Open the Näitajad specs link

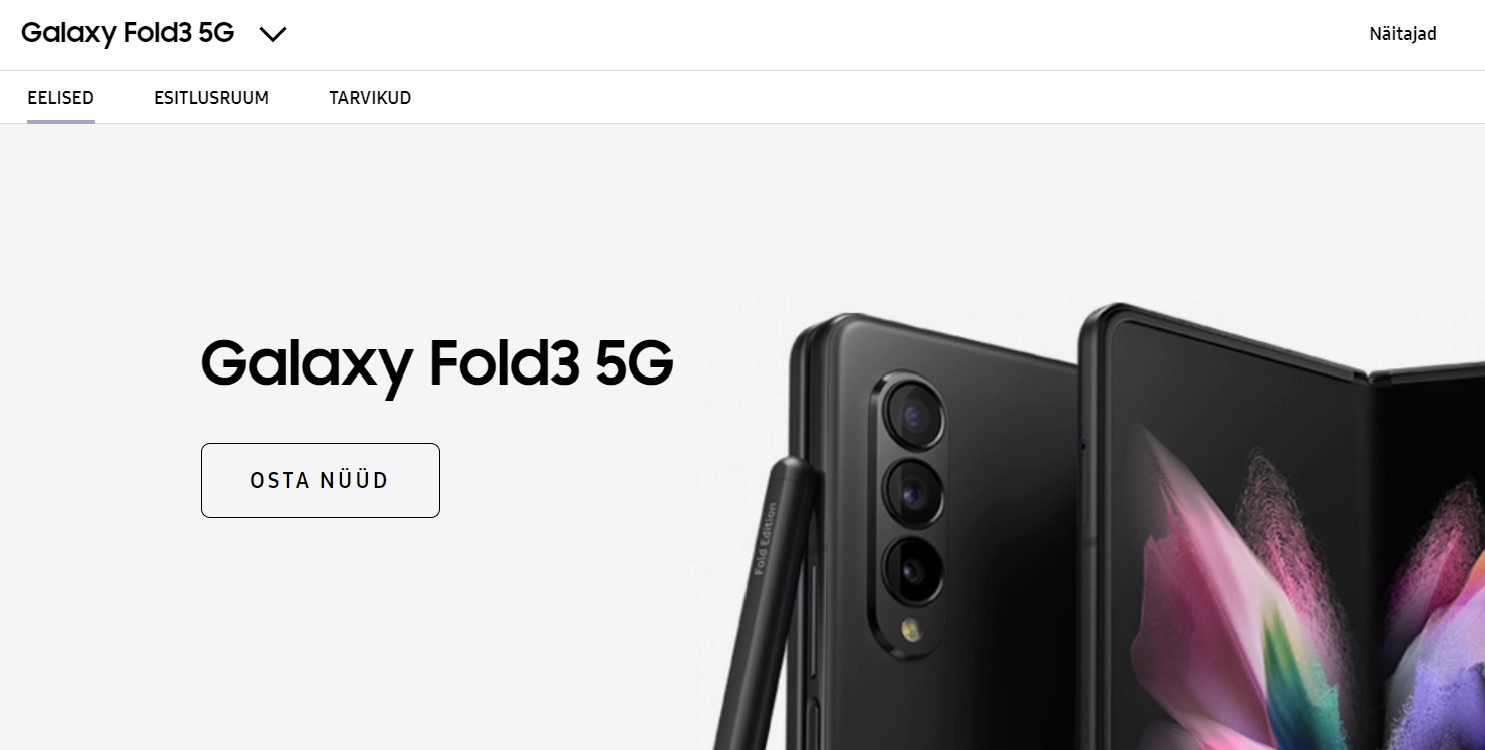(x=1403, y=34)
